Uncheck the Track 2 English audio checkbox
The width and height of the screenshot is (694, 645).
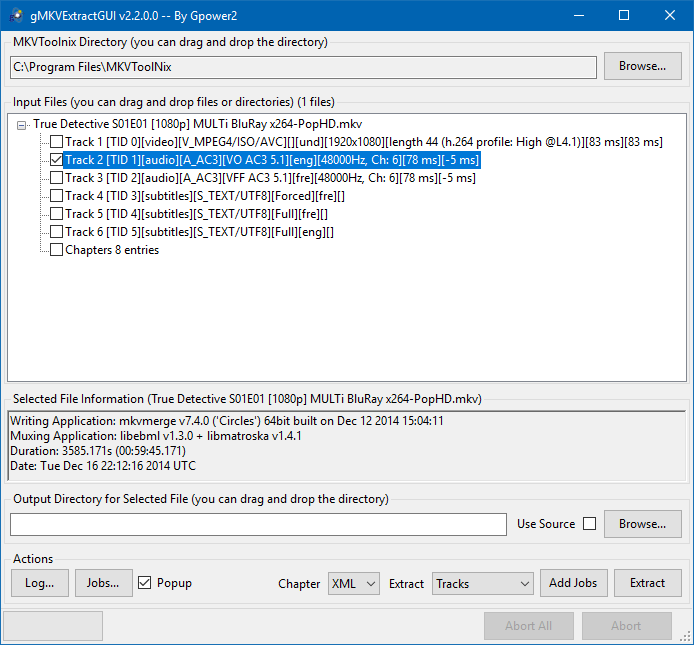click(x=56, y=160)
